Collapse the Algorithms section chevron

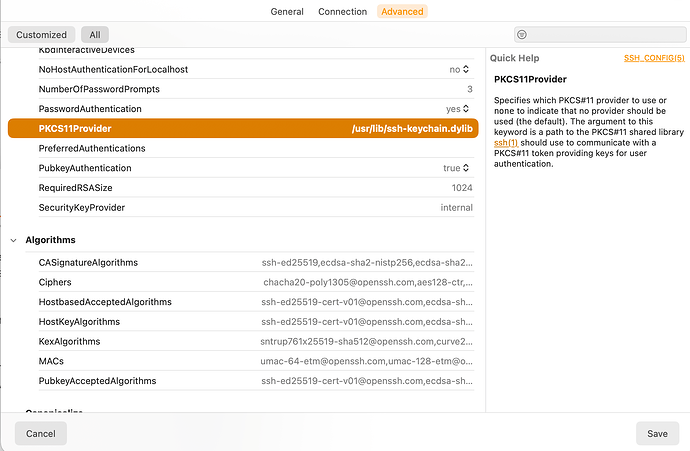(14, 240)
